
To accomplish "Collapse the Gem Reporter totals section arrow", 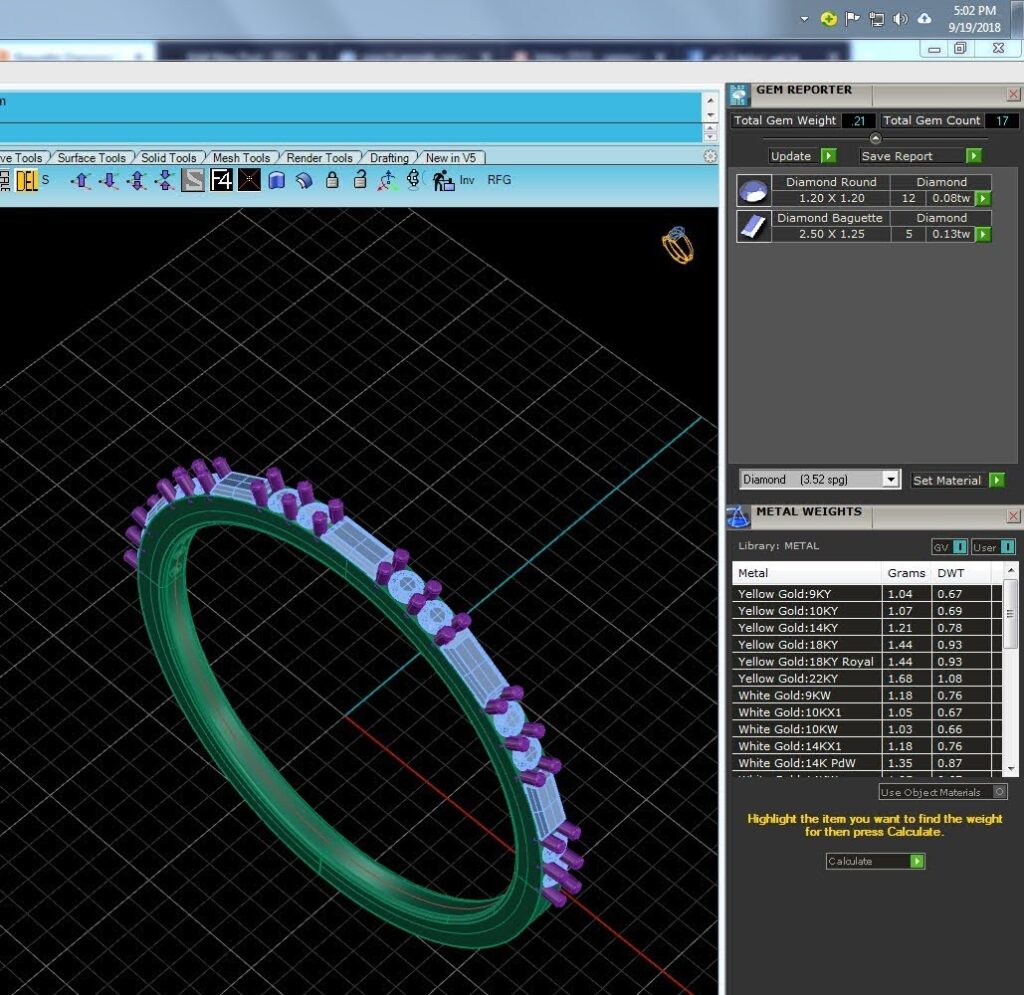I will [876, 138].
